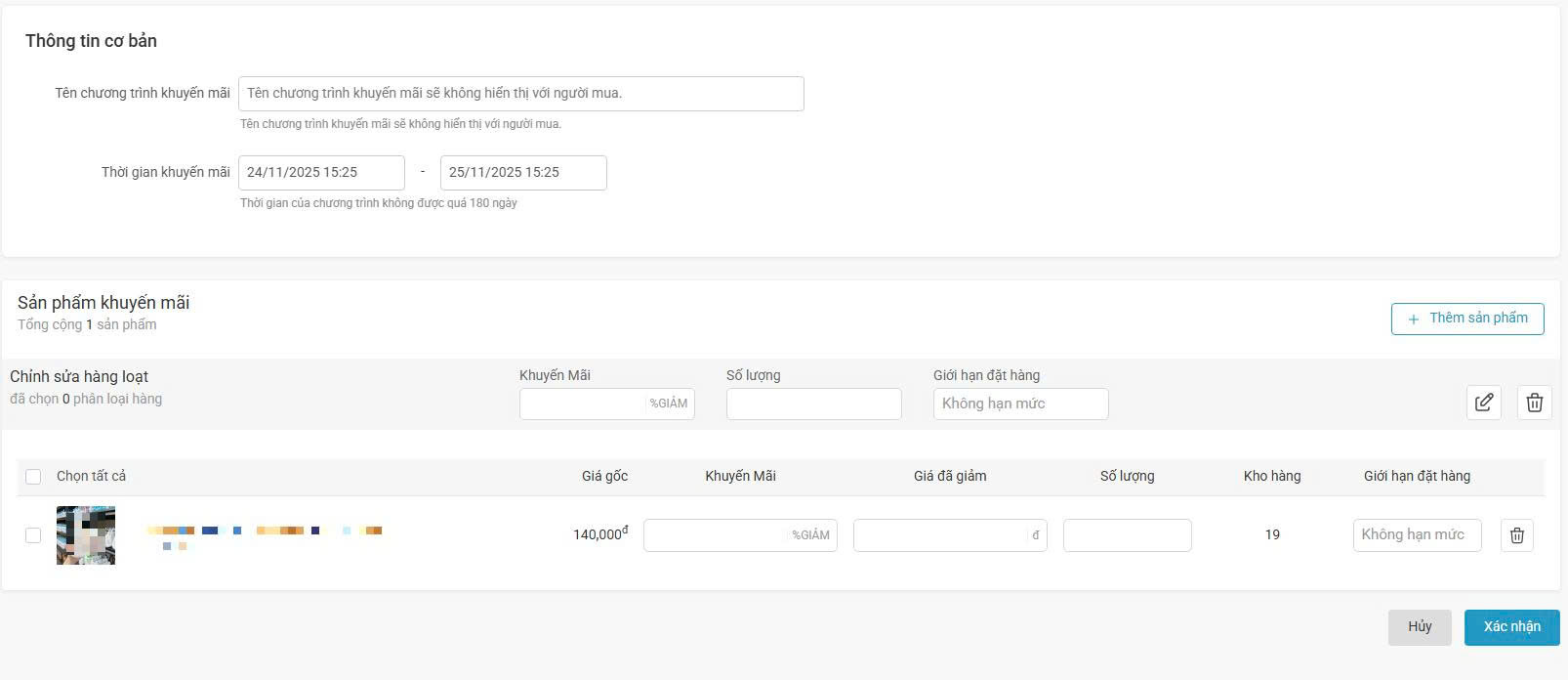Click the product row Số lượng input

pyautogui.click(x=1127, y=535)
